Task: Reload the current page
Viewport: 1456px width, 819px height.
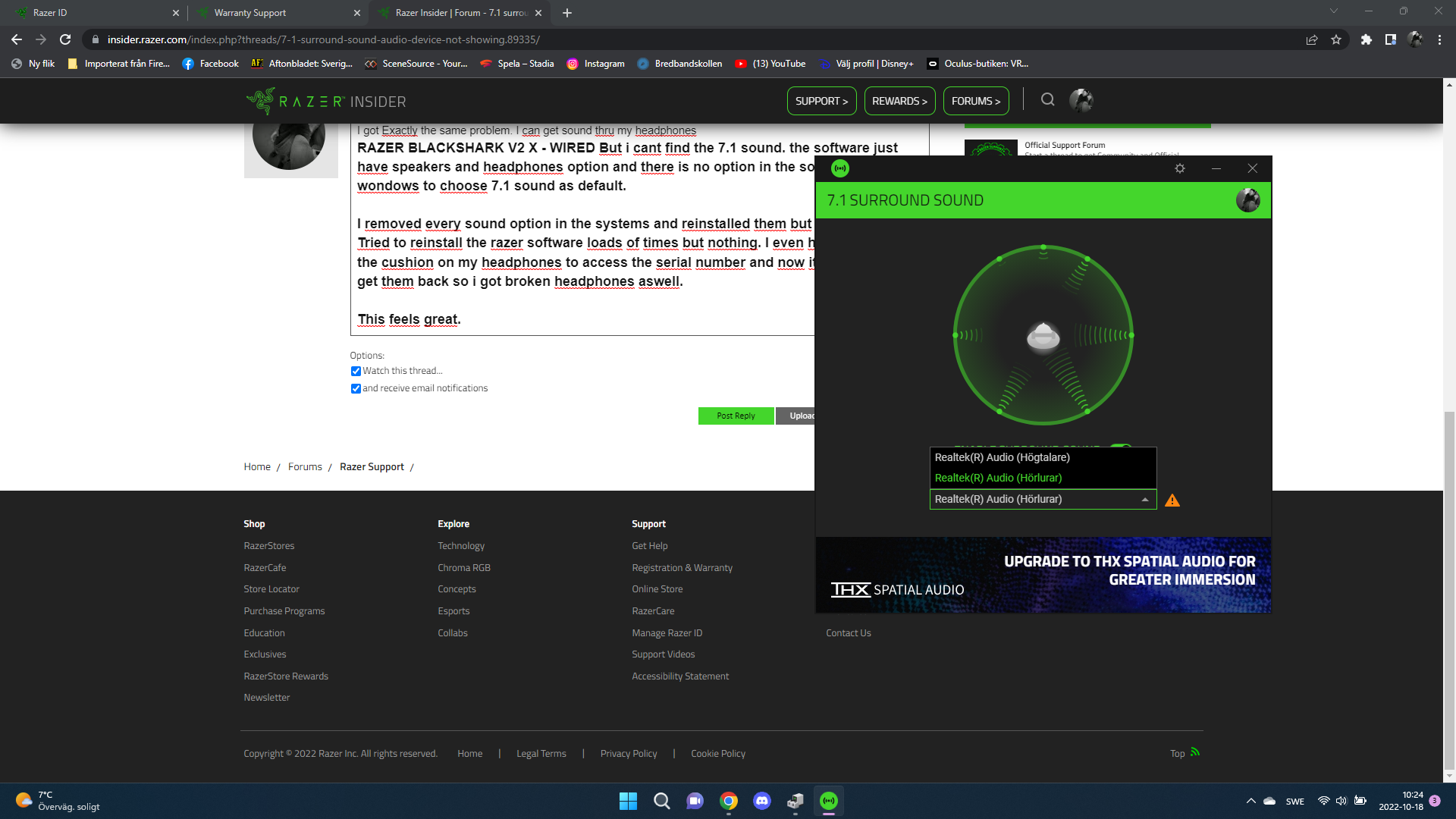Action: coord(65,39)
